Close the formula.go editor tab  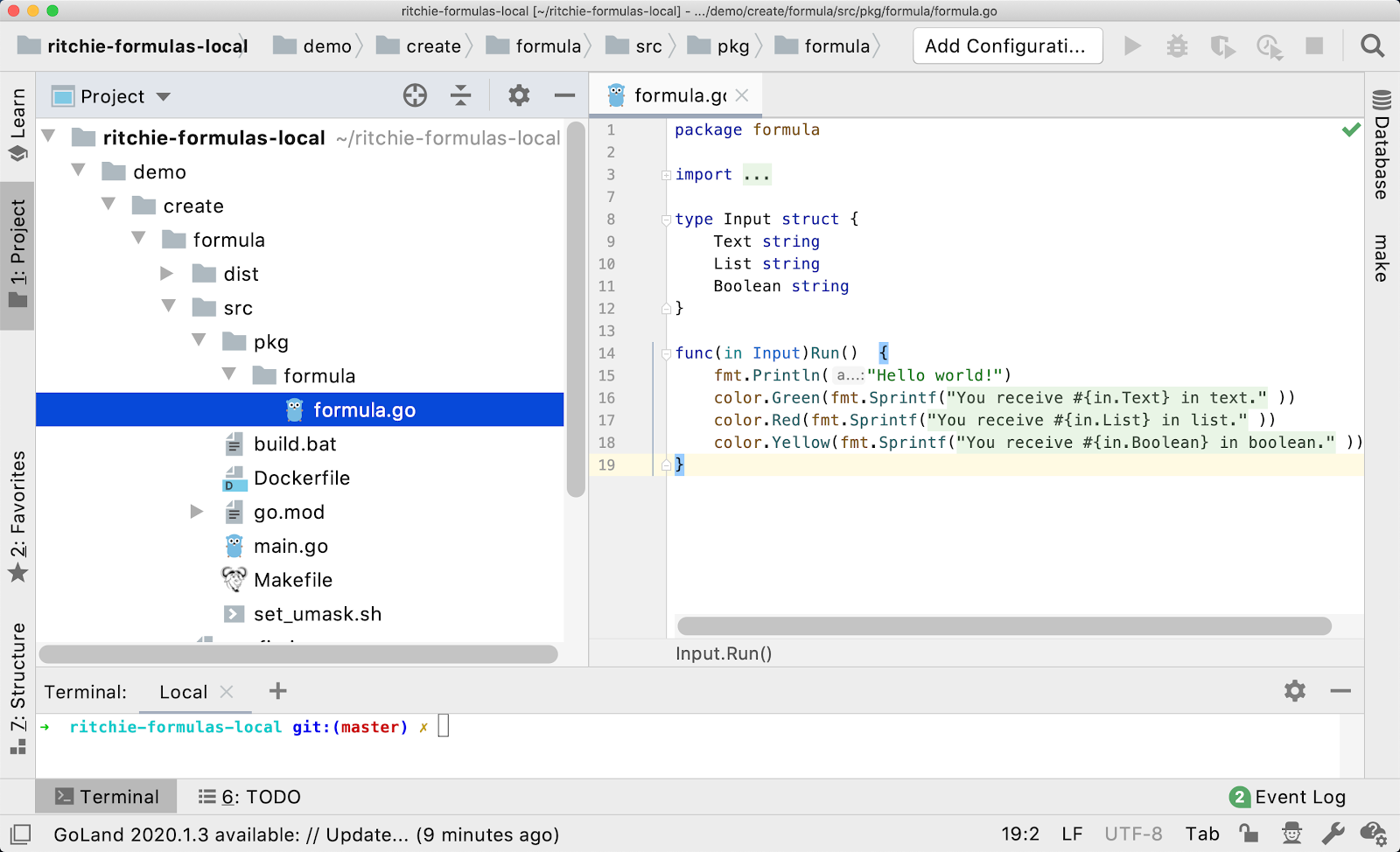[742, 95]
